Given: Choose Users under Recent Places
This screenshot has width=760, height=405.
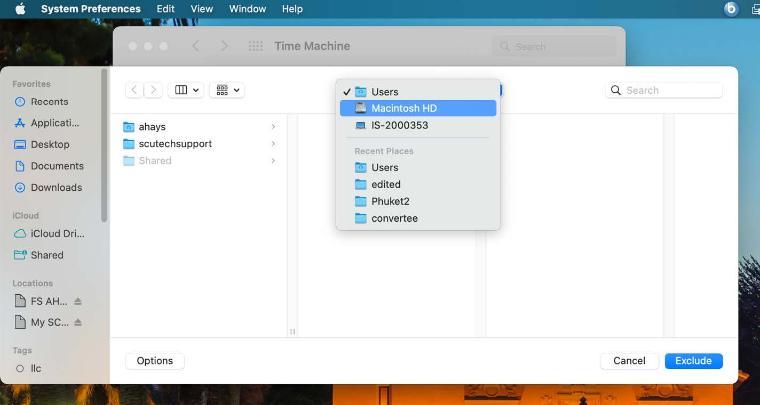Looking at the screenshot, I should click(418, 168).
